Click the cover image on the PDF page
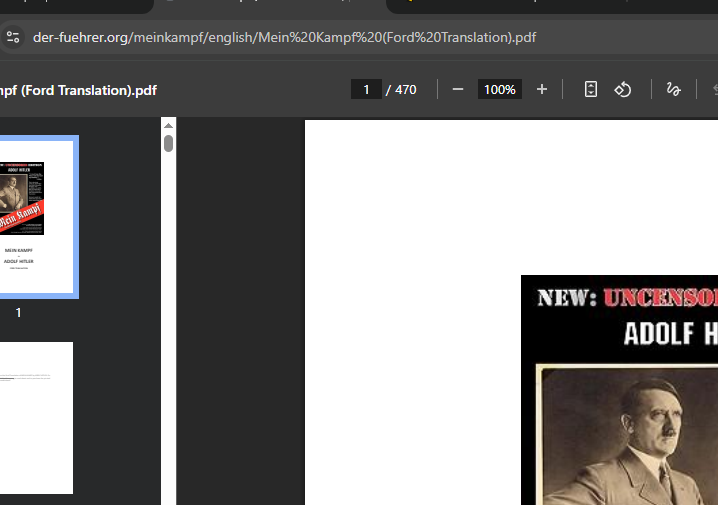Screen dimensions: 718x505 [620, 400]
